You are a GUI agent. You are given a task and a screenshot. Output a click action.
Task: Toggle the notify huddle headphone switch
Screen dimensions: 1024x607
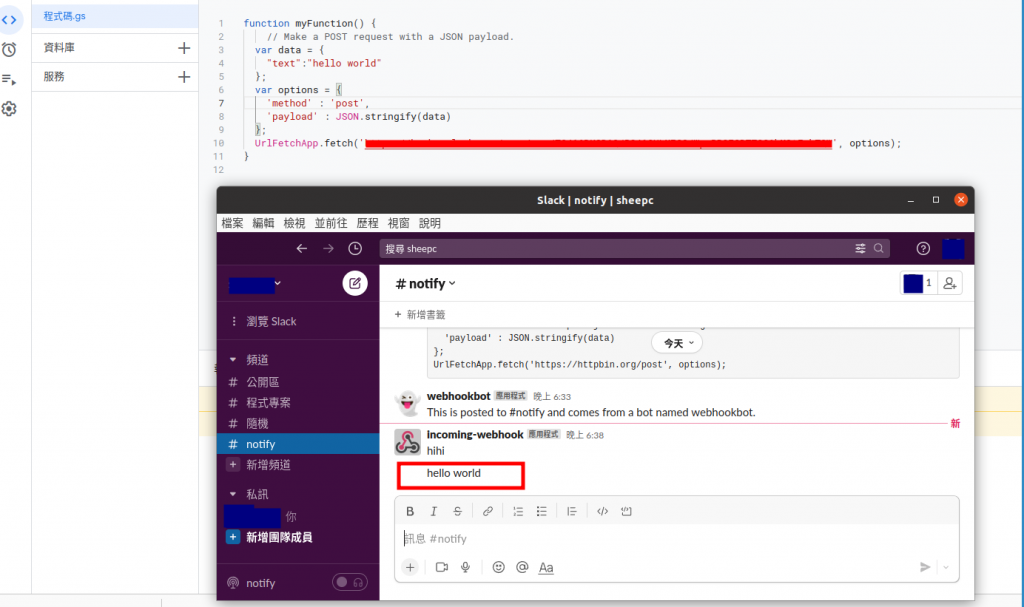click(x=349, y=582)
